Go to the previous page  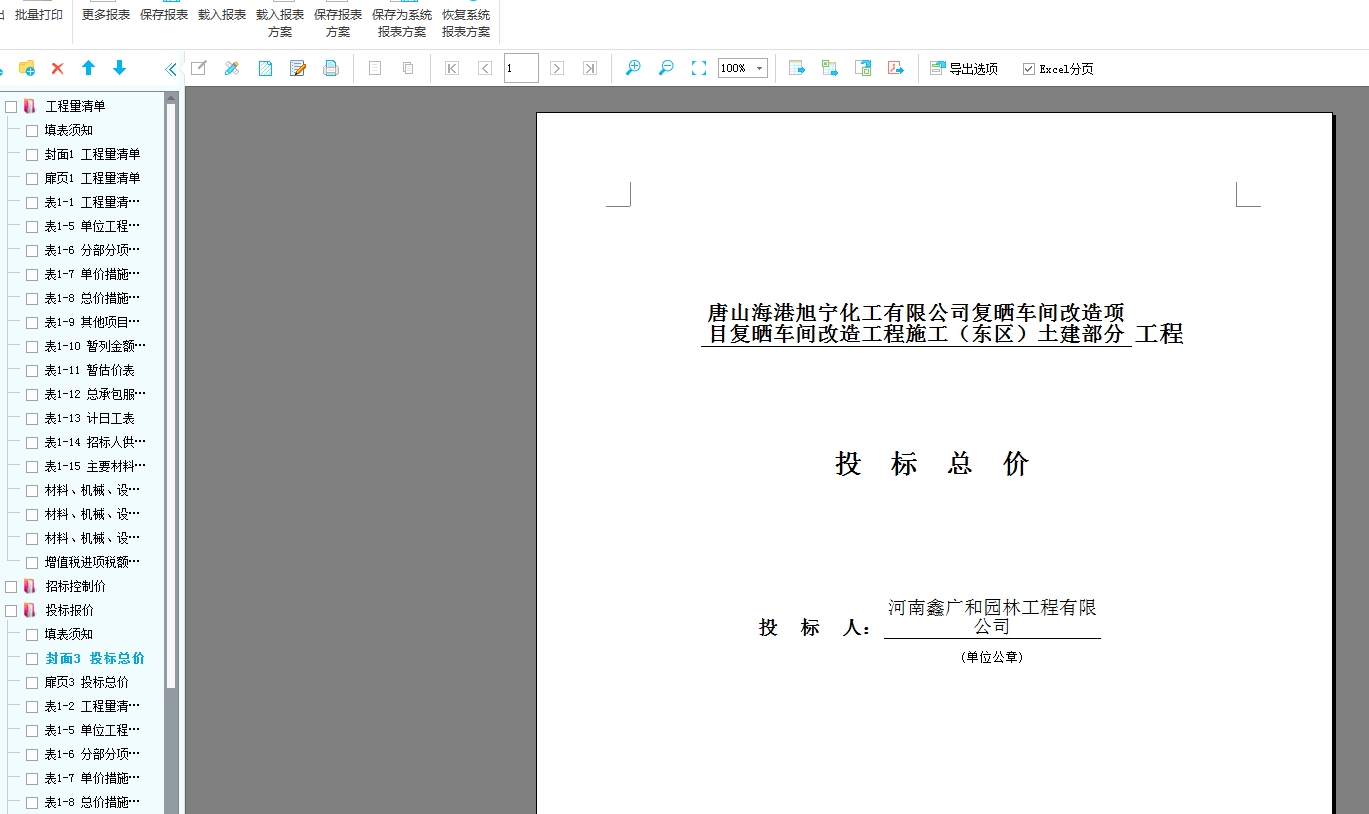click(485, 68)
